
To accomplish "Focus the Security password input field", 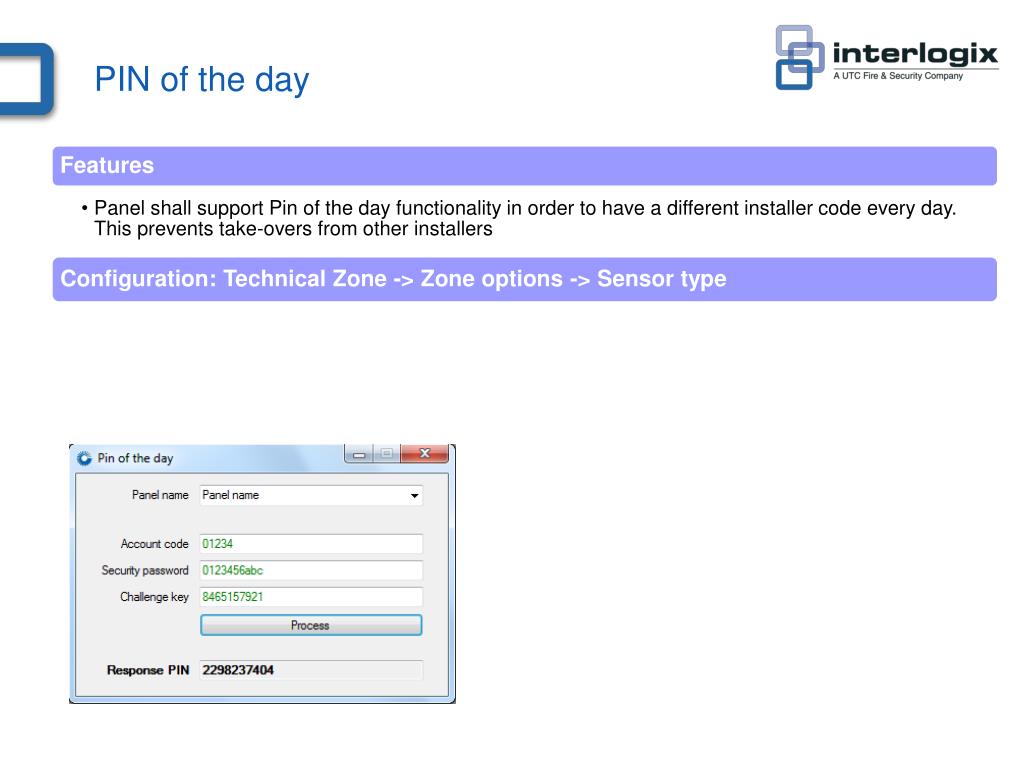I will (311, 570).
